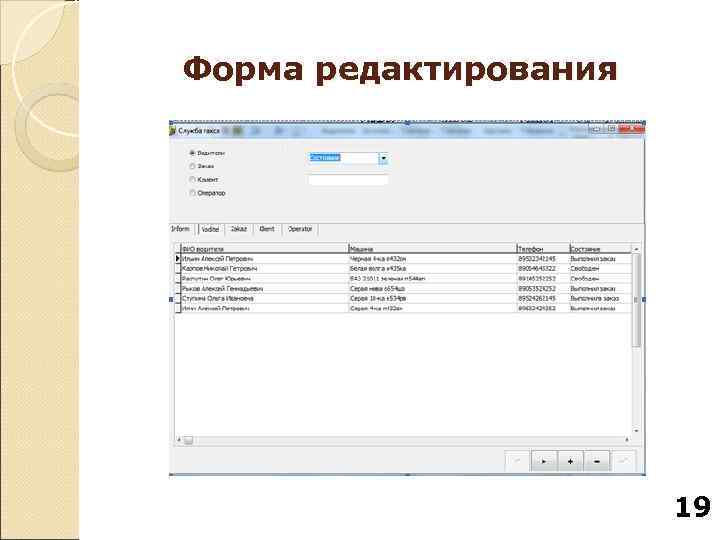
Task: Click the Машина column header
Action: [433, 249]
